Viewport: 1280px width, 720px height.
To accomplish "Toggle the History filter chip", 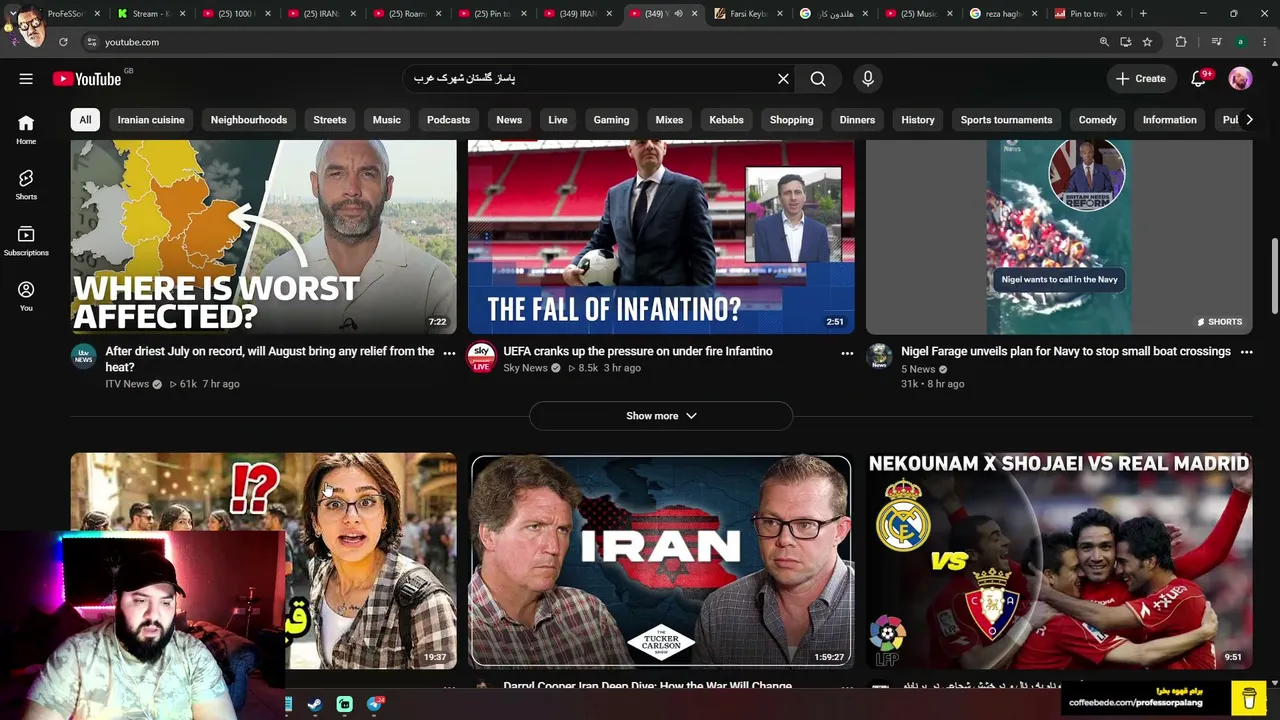I will click(x=917, y=120).
